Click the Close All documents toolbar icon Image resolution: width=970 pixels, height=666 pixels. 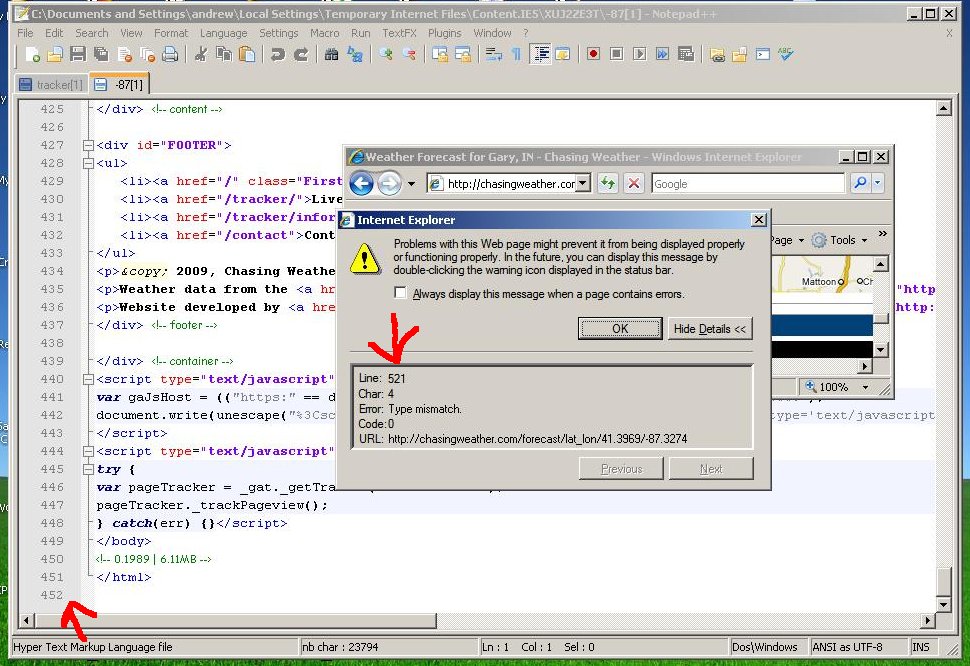(147, 54)
